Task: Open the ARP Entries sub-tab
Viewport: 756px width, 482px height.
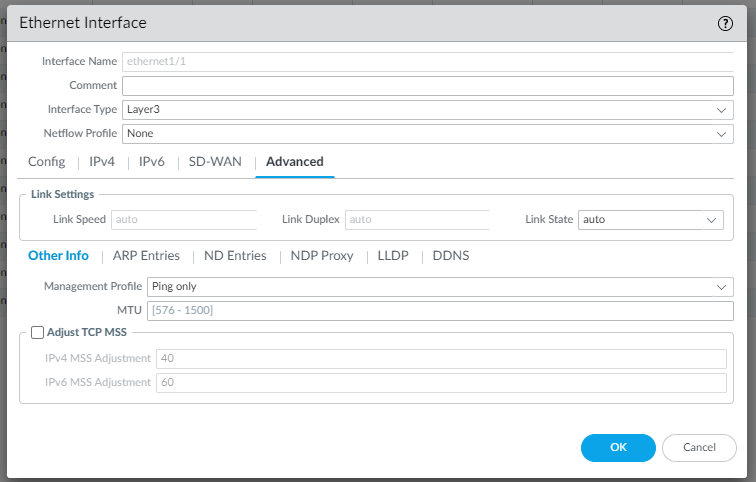Action: click(x=146, y=256)
